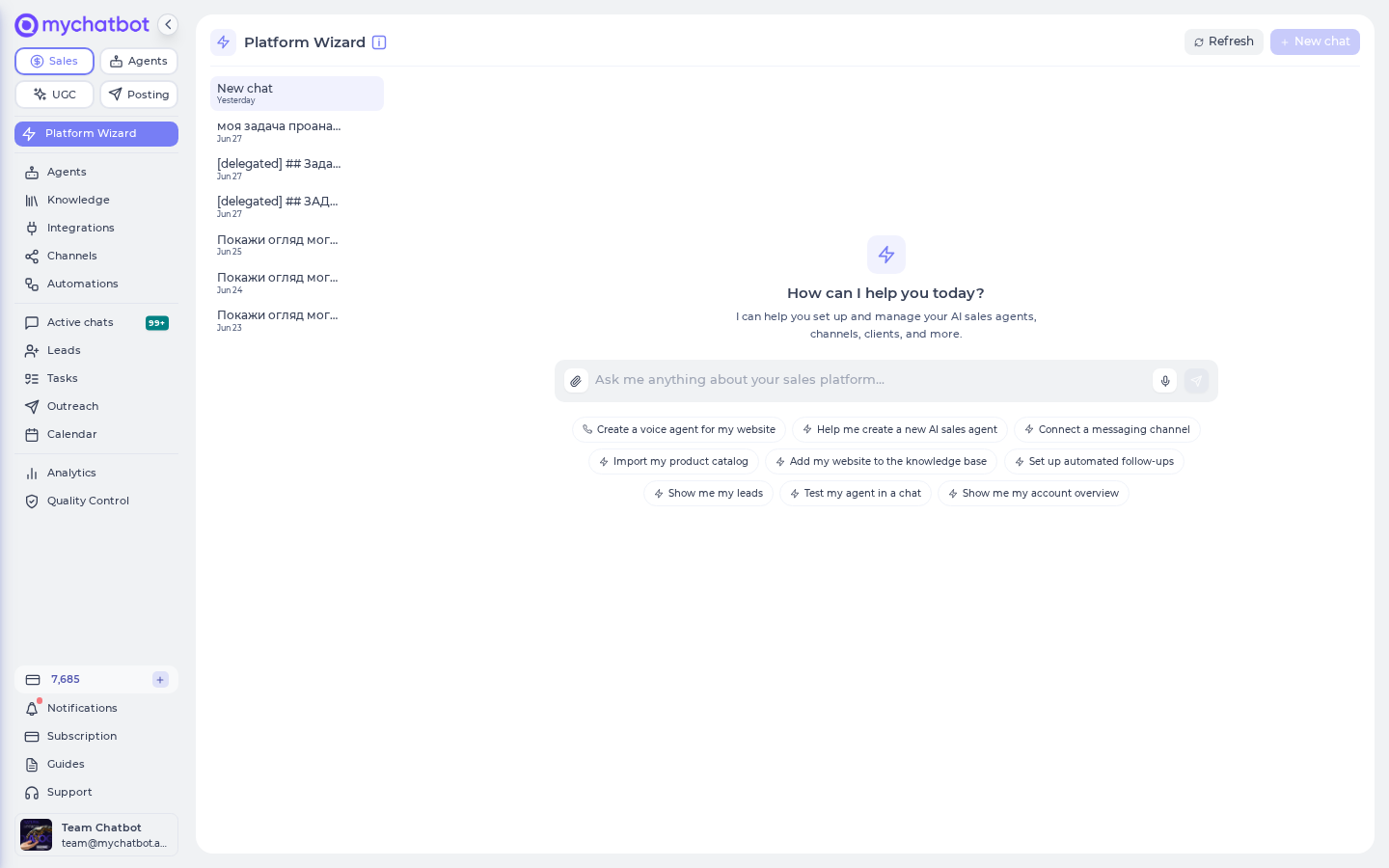The image size is (1389, 868).
Task: Click the 99+ badge on Active chats
Action: click(x=157, y=323)
